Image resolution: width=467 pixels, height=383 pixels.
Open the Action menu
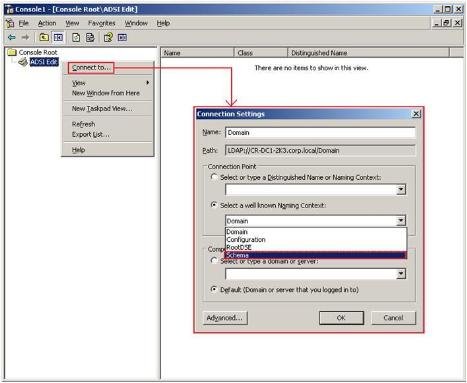pyautogui.click(x=47, y=23)
